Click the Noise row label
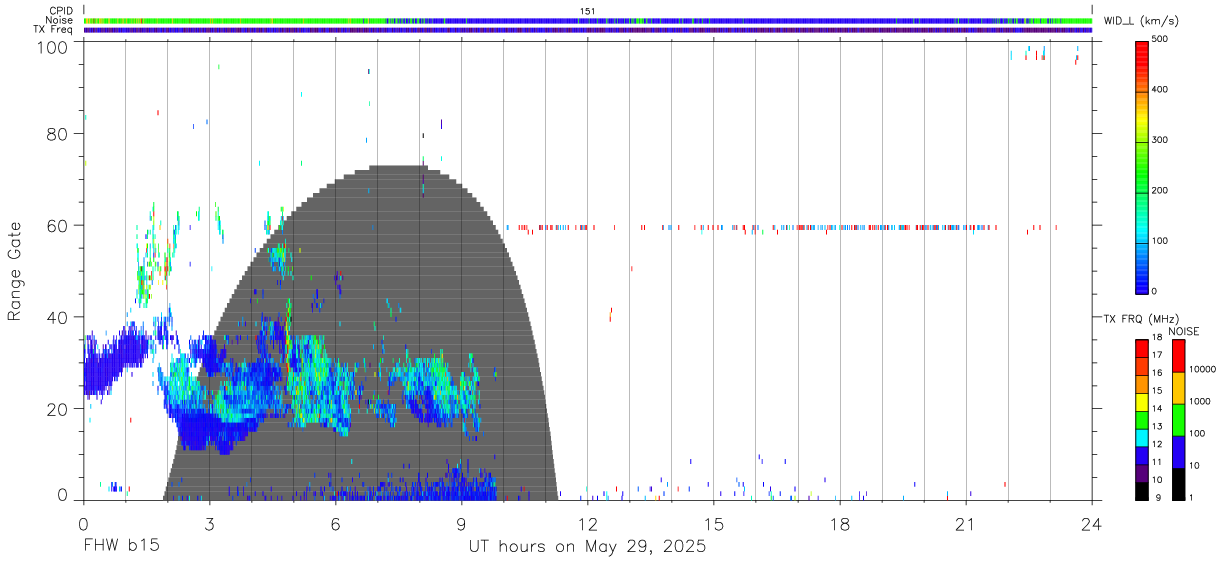Screen dimensions: 1228x567 [x=60, y=20]
